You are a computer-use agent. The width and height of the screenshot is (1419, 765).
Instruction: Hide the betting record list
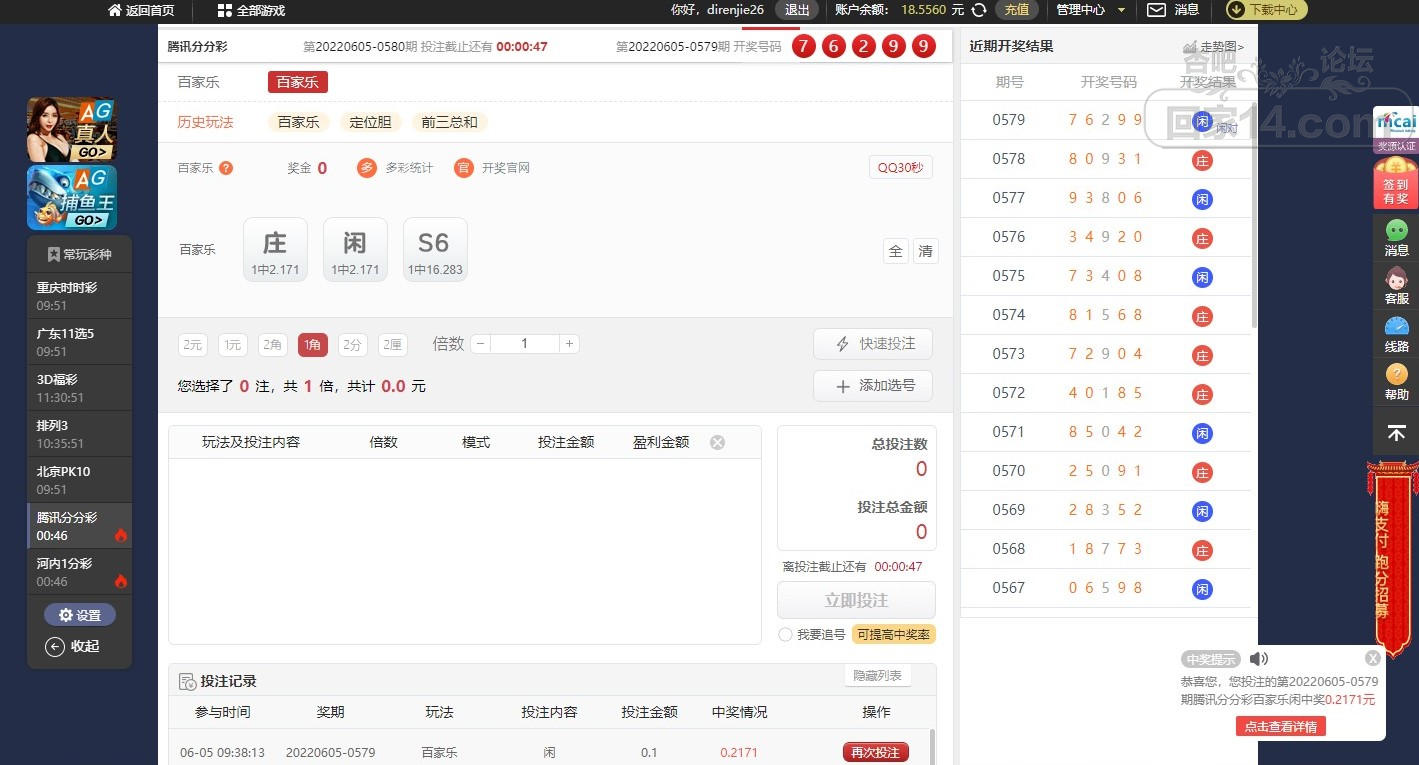(877, 676)
